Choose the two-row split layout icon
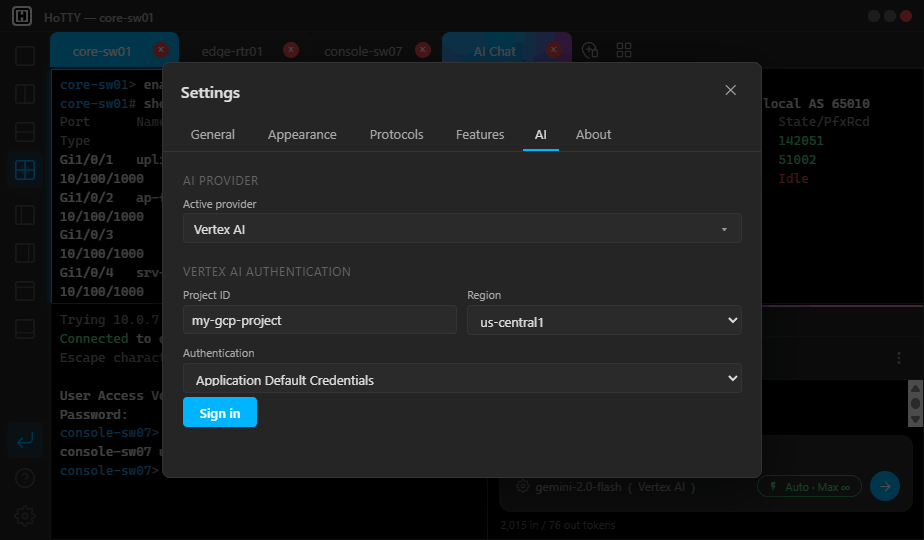This screenshot has width=924, height=540. pos(25,132)
